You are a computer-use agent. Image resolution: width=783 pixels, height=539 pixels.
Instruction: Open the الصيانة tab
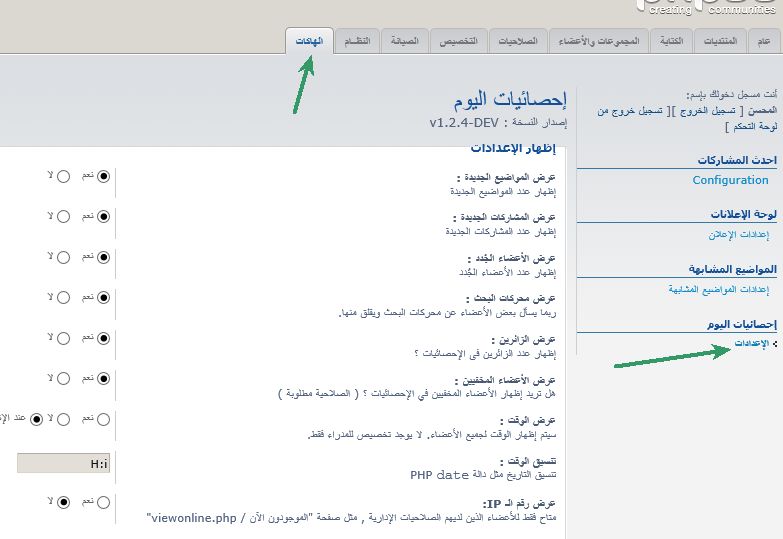(403, 42)
